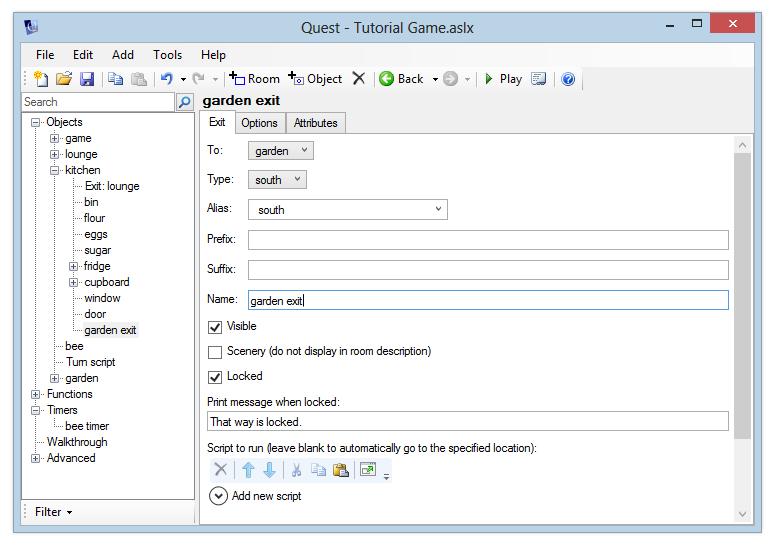
Task: Expand the Functions tree node
Action: (x=36, y=394)
